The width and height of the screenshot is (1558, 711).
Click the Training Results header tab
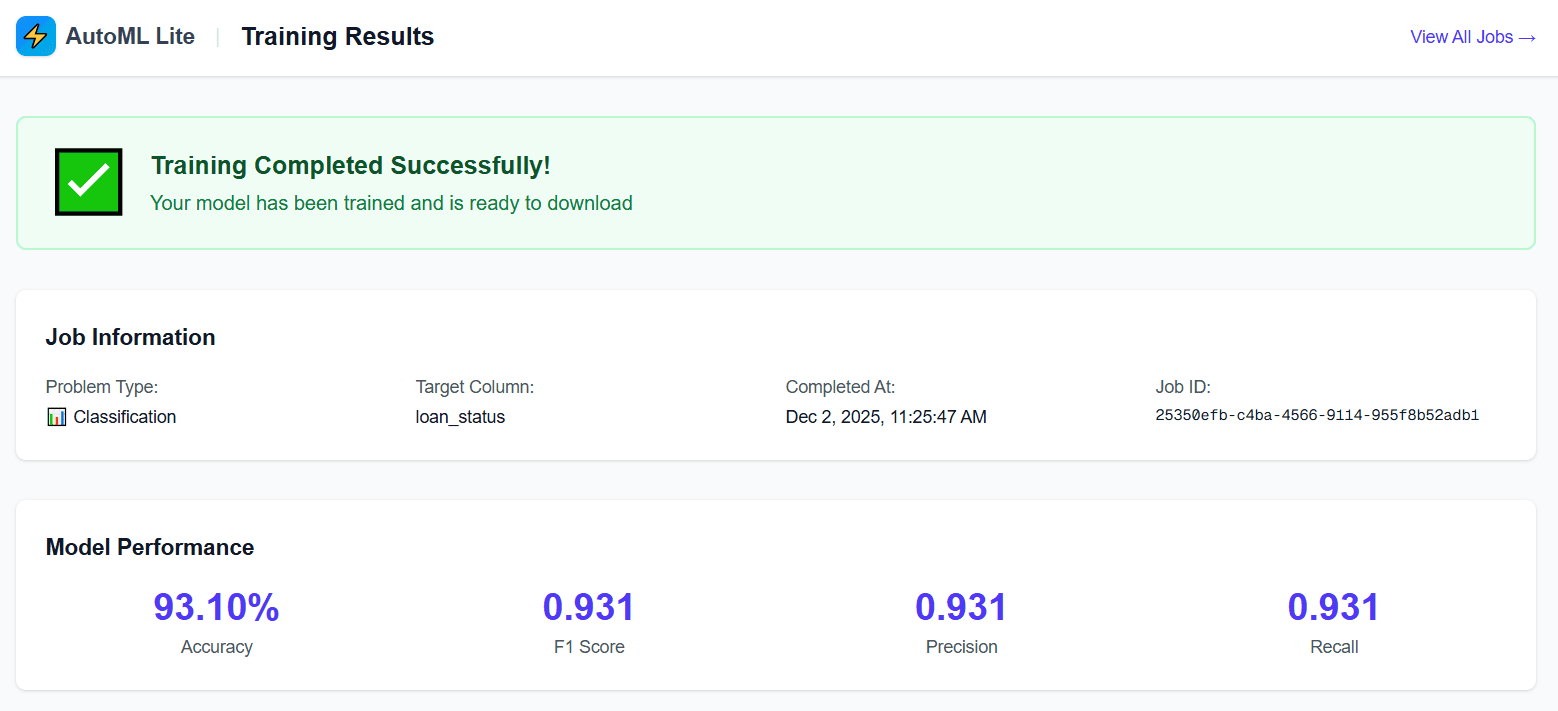[x=337, y=36]
